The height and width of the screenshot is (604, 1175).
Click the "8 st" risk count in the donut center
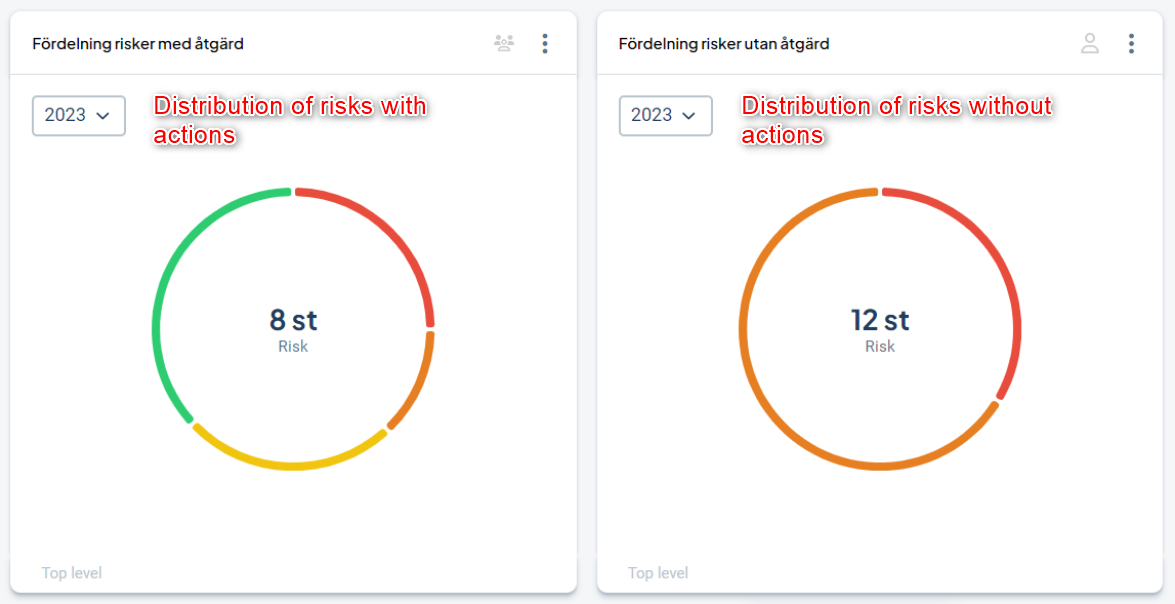[293, 320]
